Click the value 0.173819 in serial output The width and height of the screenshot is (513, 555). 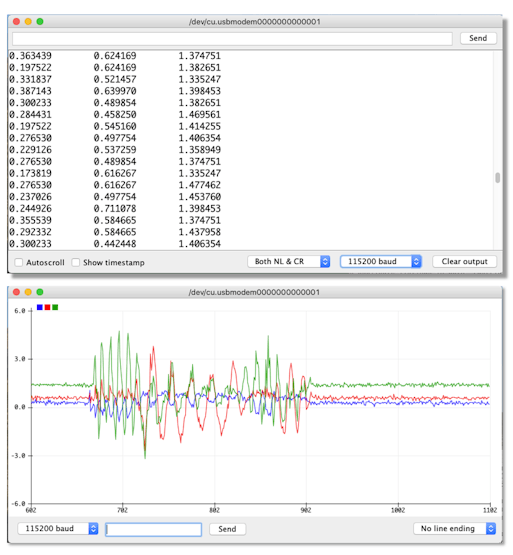coord(30,173)
